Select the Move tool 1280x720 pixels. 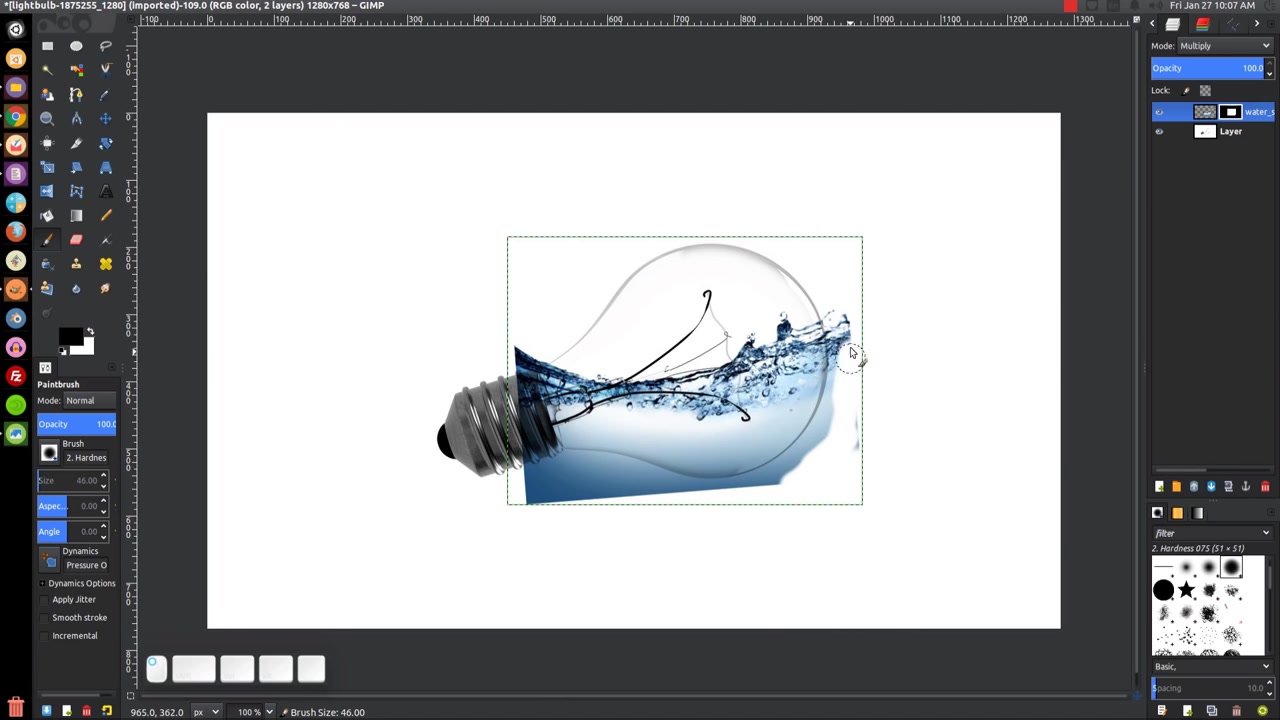pos(105,118)
